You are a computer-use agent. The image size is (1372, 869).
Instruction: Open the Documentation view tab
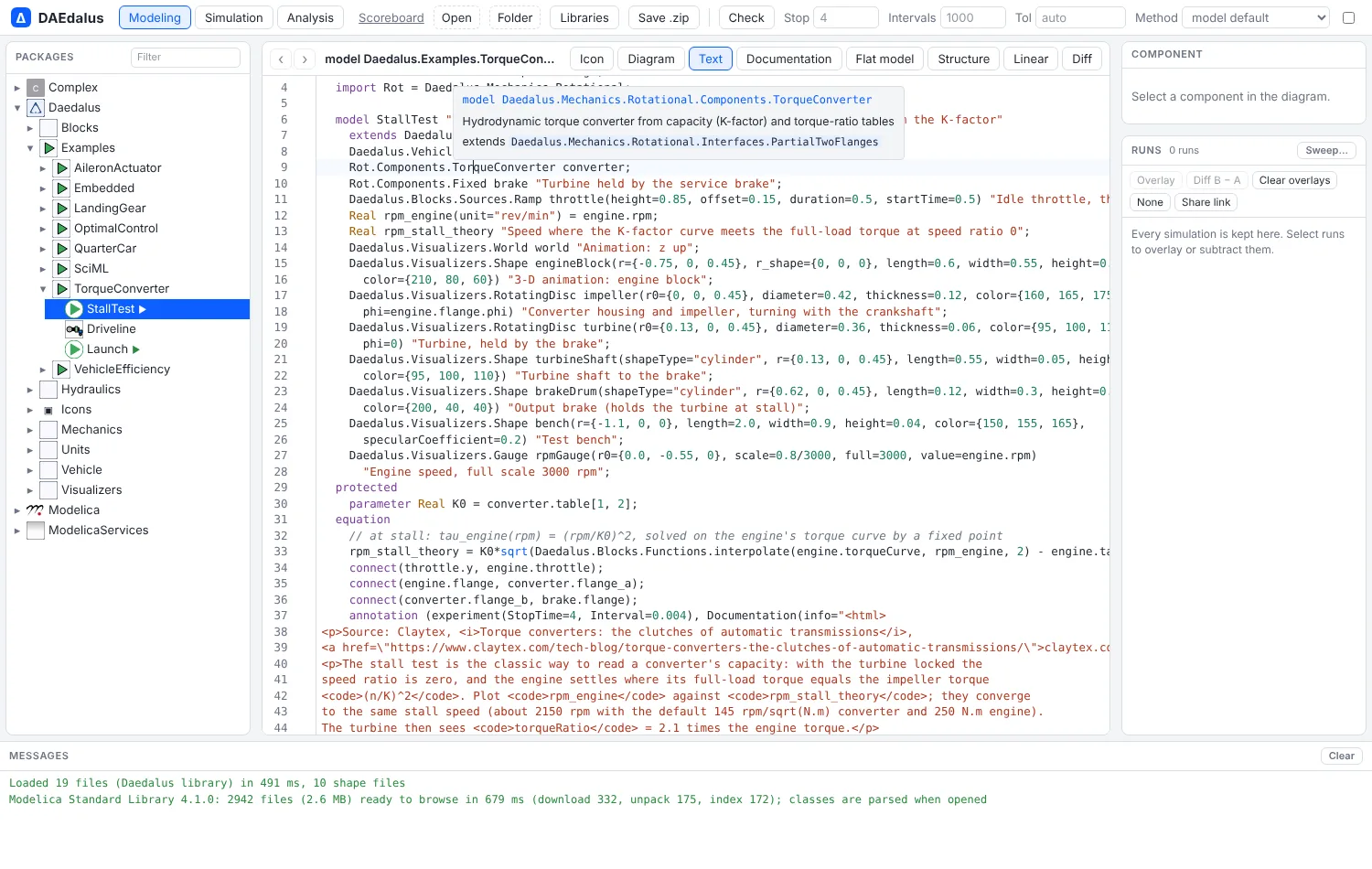point(788,59)
